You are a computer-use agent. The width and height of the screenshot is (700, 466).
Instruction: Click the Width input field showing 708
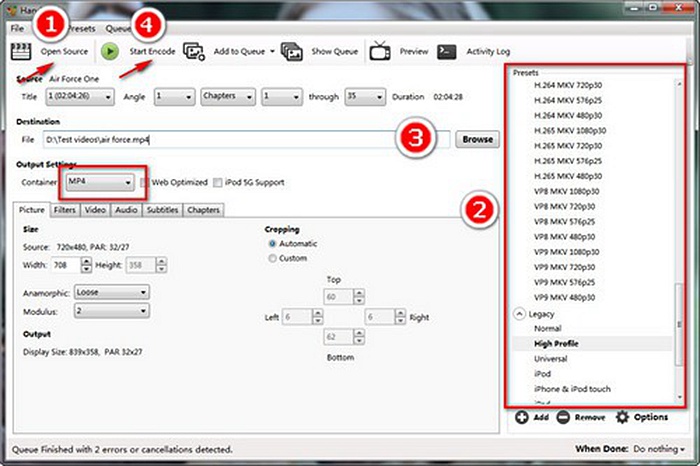point(66,265)
